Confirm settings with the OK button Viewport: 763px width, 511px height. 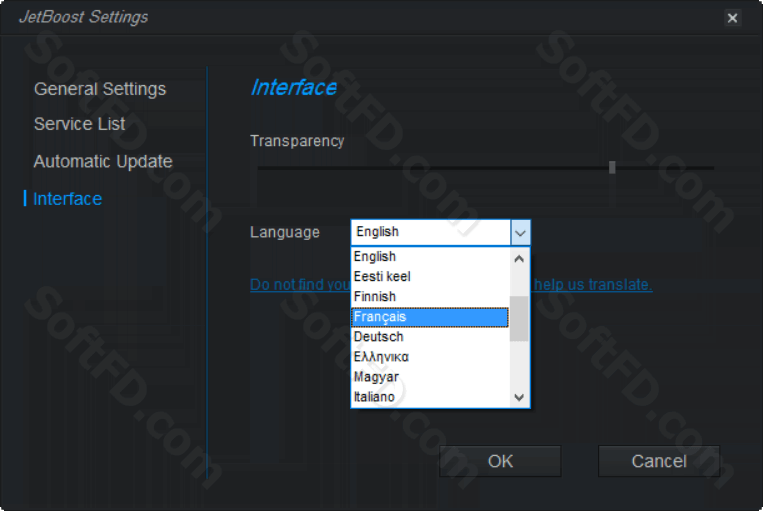click(500, 461)
